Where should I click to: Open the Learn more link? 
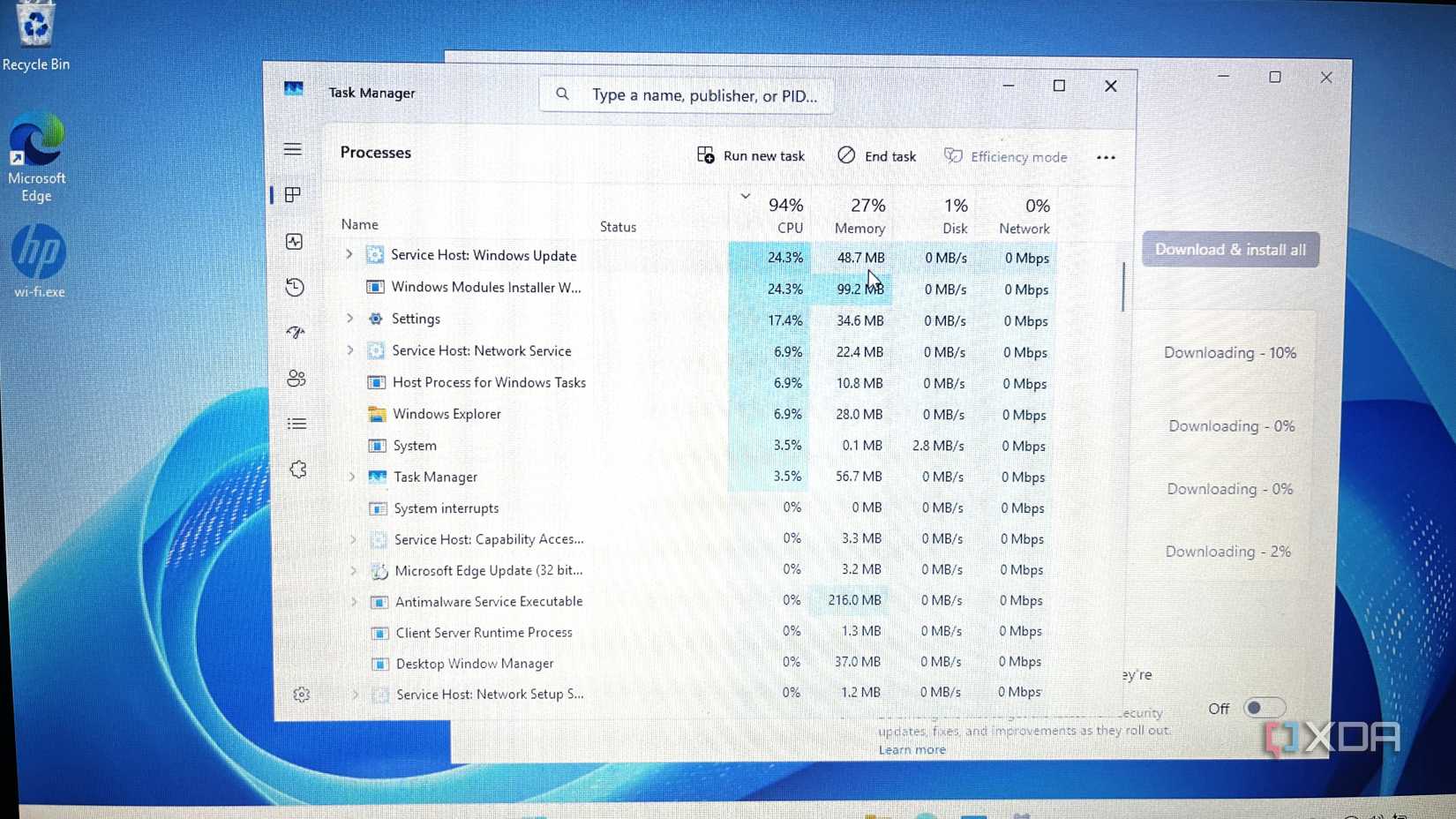[912, 750]
